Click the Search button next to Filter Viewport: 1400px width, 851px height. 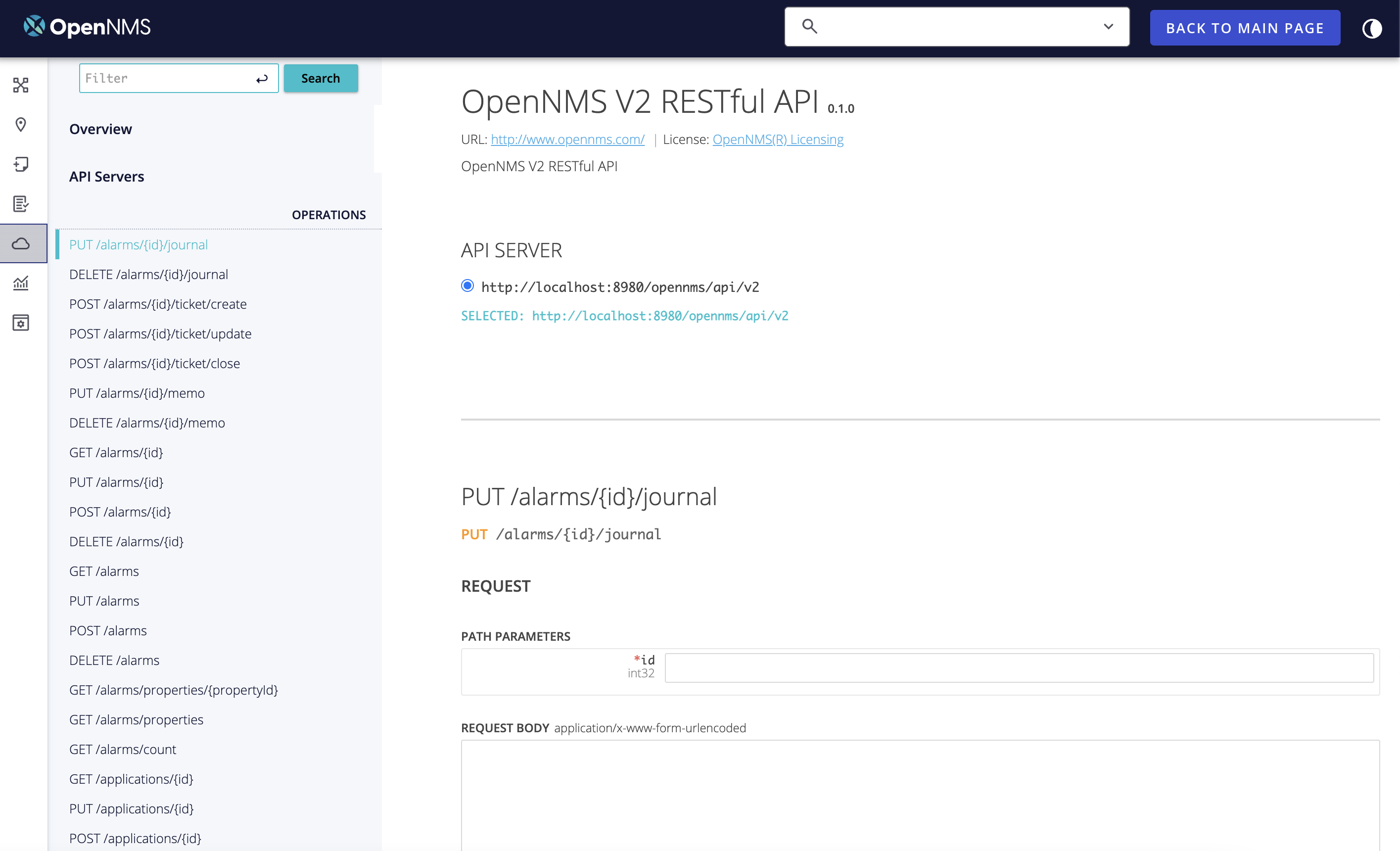321,78
